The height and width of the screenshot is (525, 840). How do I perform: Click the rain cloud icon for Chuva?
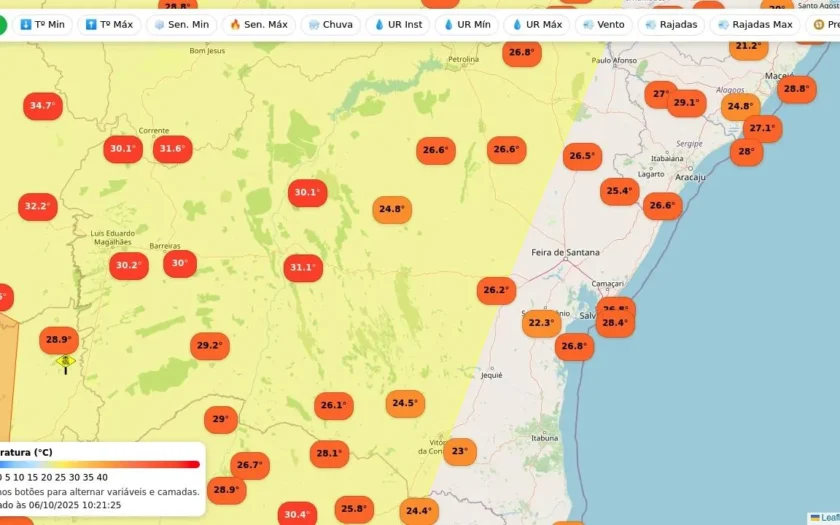pos(314,25)
